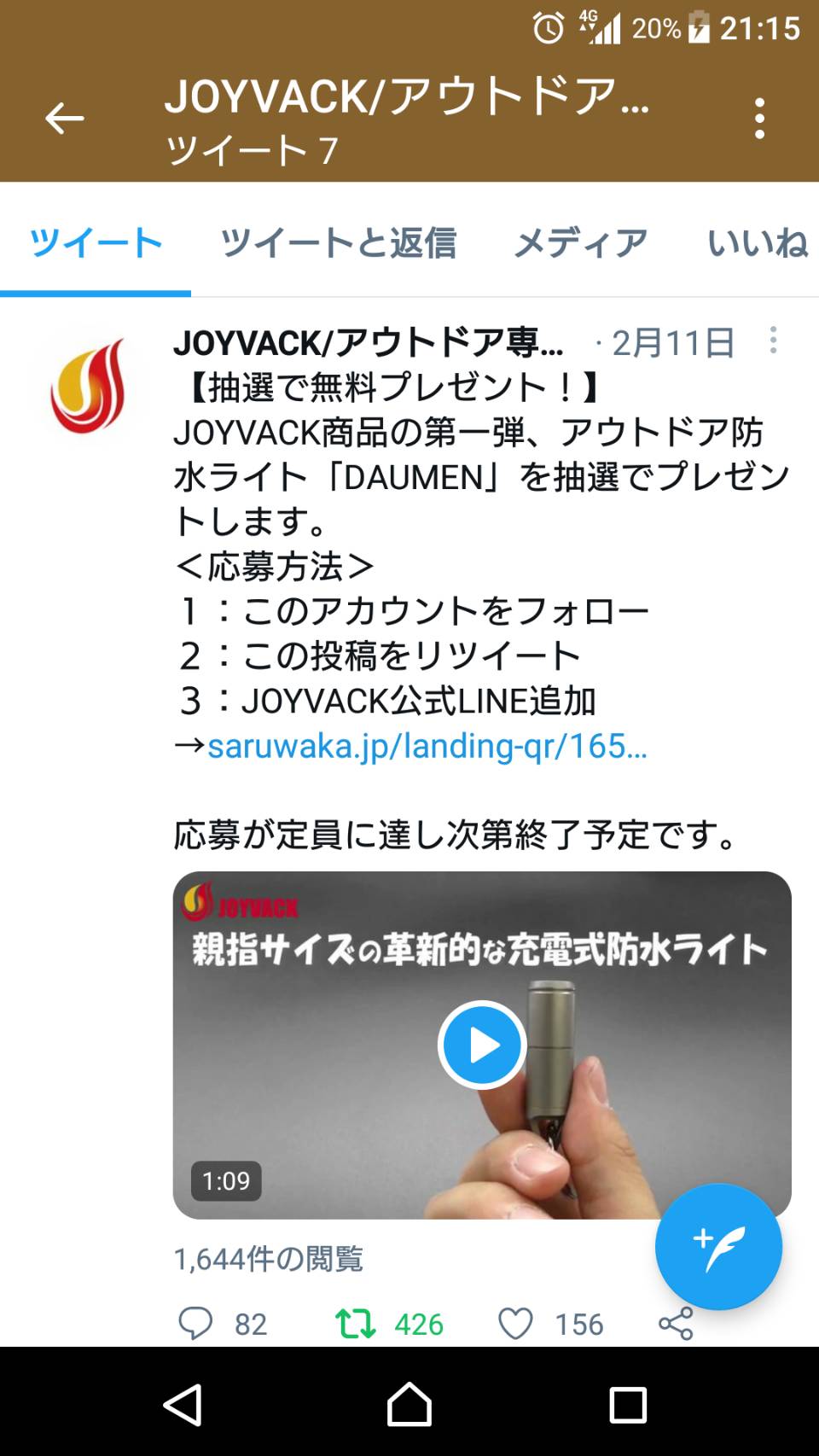The image size is (819, 1456).
Task: Tap the 1,644件の閲覧 view count
Action: click(269, 1259)
